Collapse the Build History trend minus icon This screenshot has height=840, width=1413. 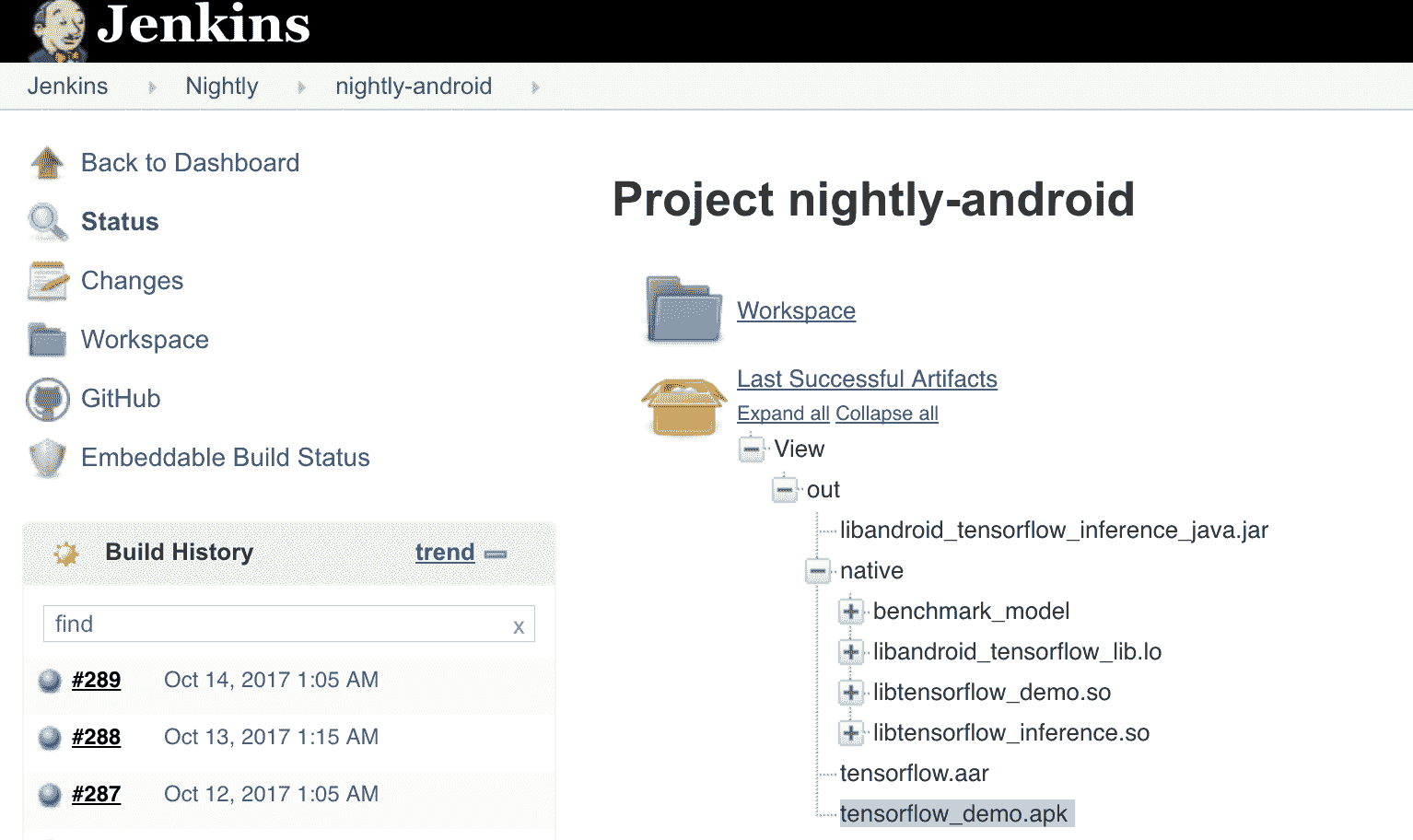coord(496,554)
